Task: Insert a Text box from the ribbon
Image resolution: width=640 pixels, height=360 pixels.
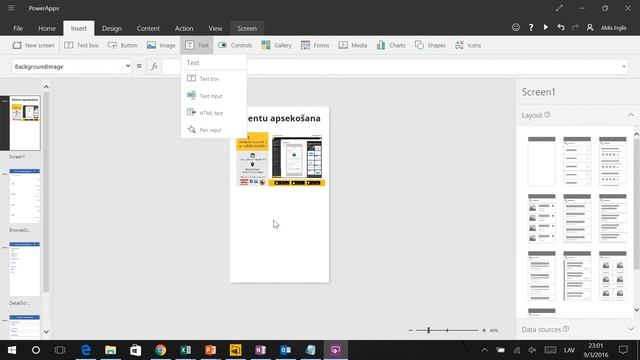Action: pos(81,45)
